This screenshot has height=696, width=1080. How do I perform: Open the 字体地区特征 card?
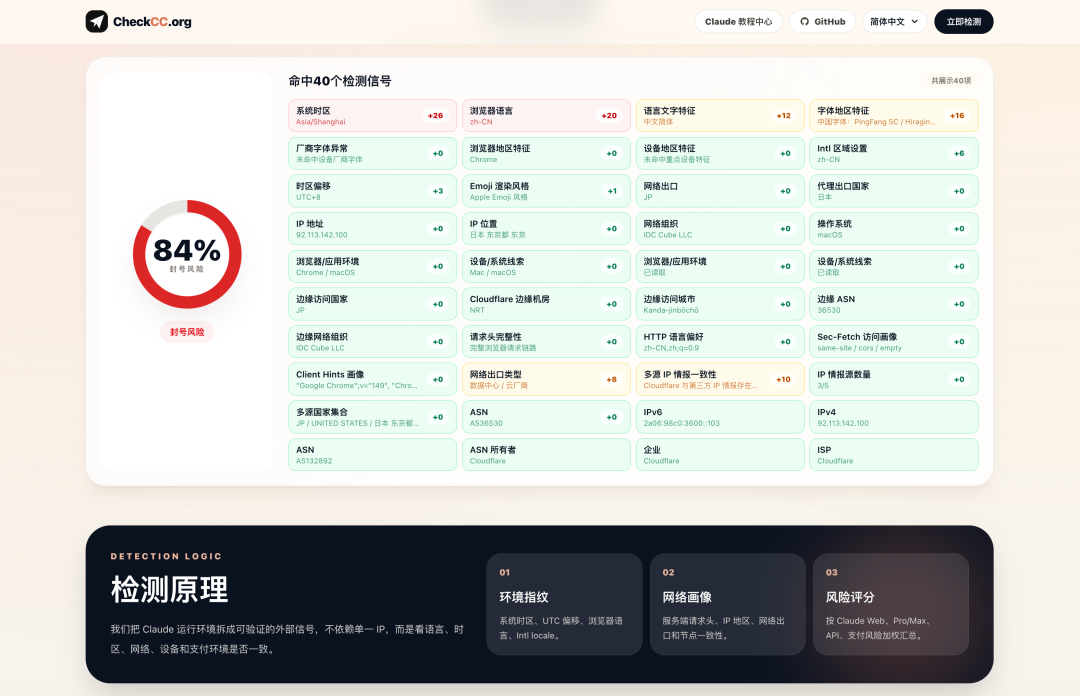(x=893, y=116)
